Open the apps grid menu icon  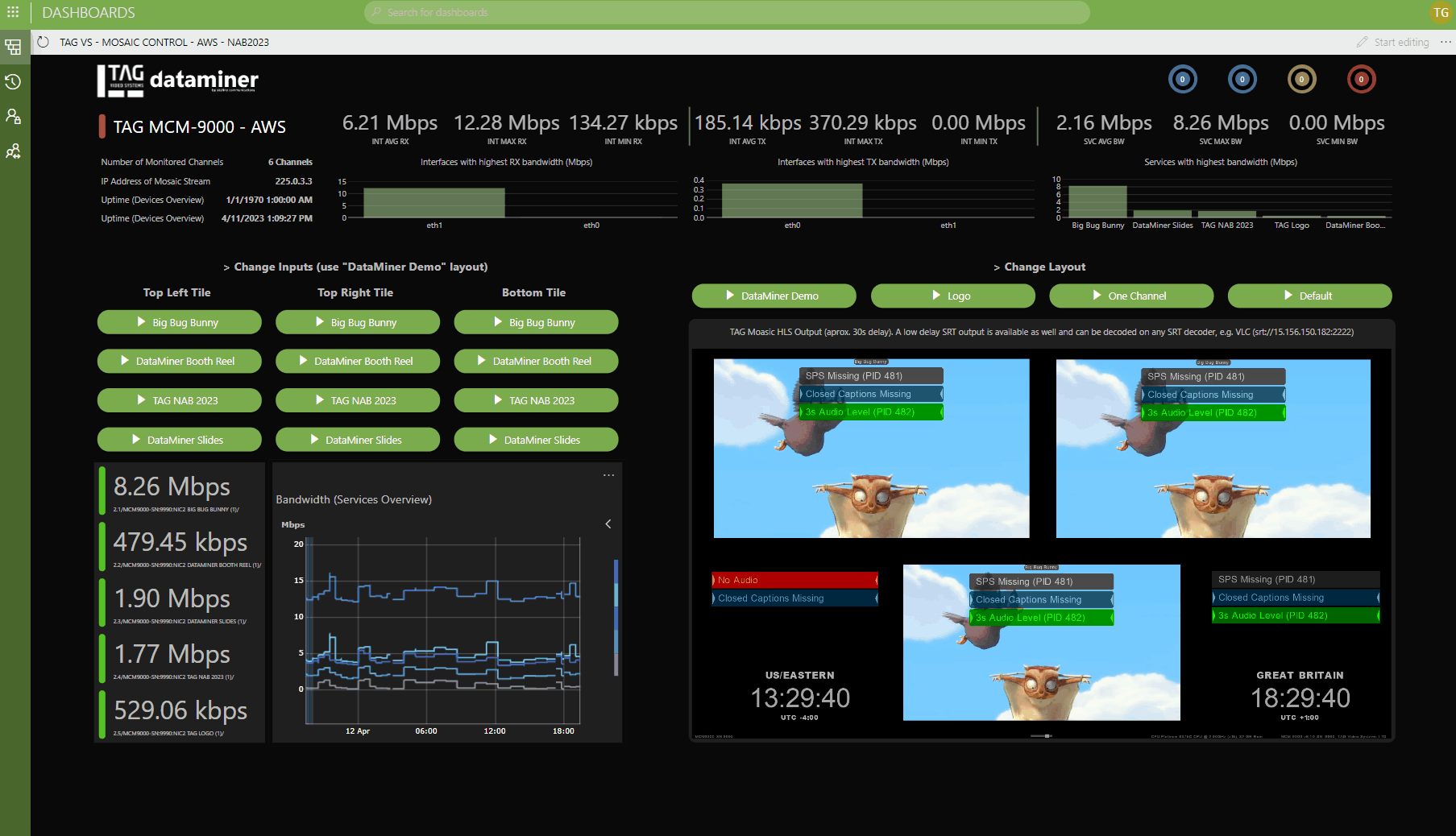(x=13, y=12)
